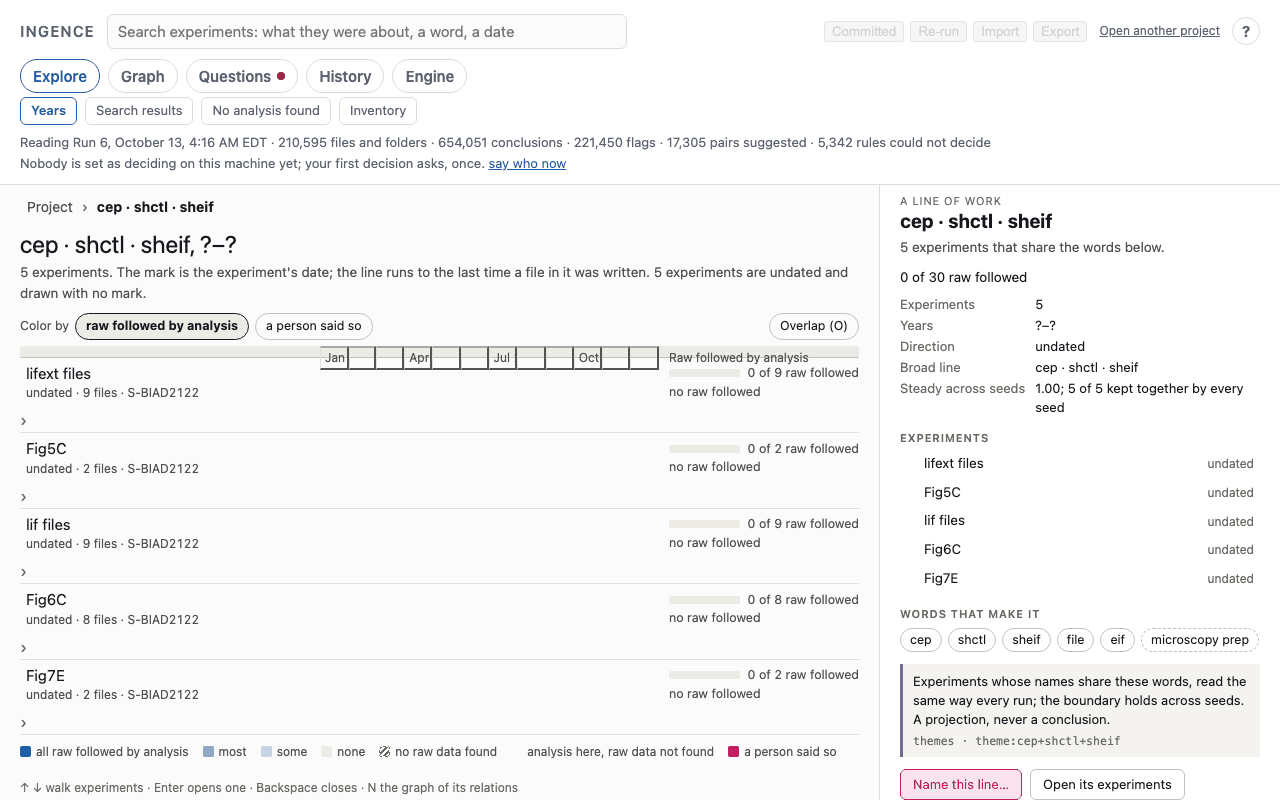Screen dimensions: 1280x800
Task: Click the Jan month on the timeline header
Action: point(335,358)
